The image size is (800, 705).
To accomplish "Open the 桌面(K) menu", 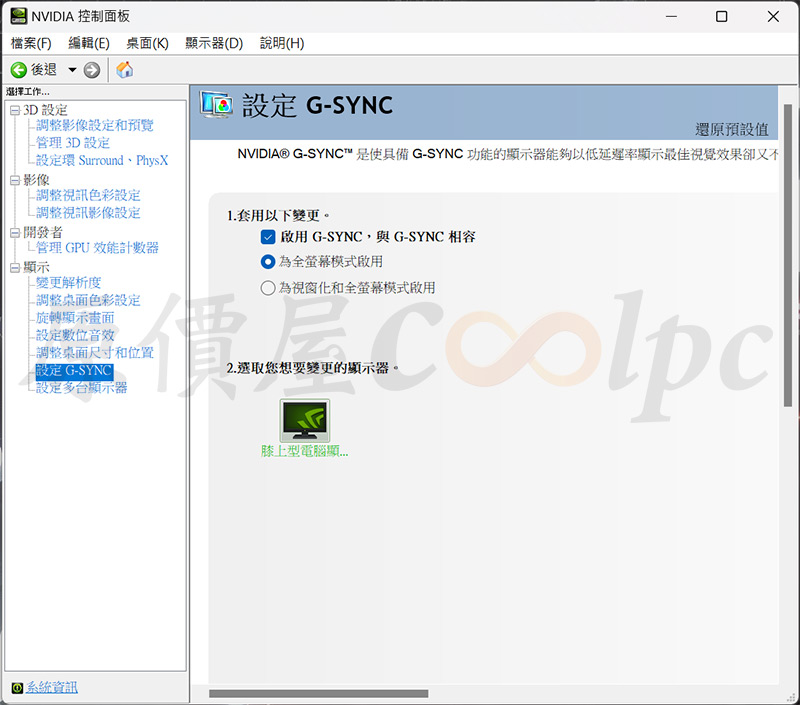I will pyautogui.click(x=147, y=43).
